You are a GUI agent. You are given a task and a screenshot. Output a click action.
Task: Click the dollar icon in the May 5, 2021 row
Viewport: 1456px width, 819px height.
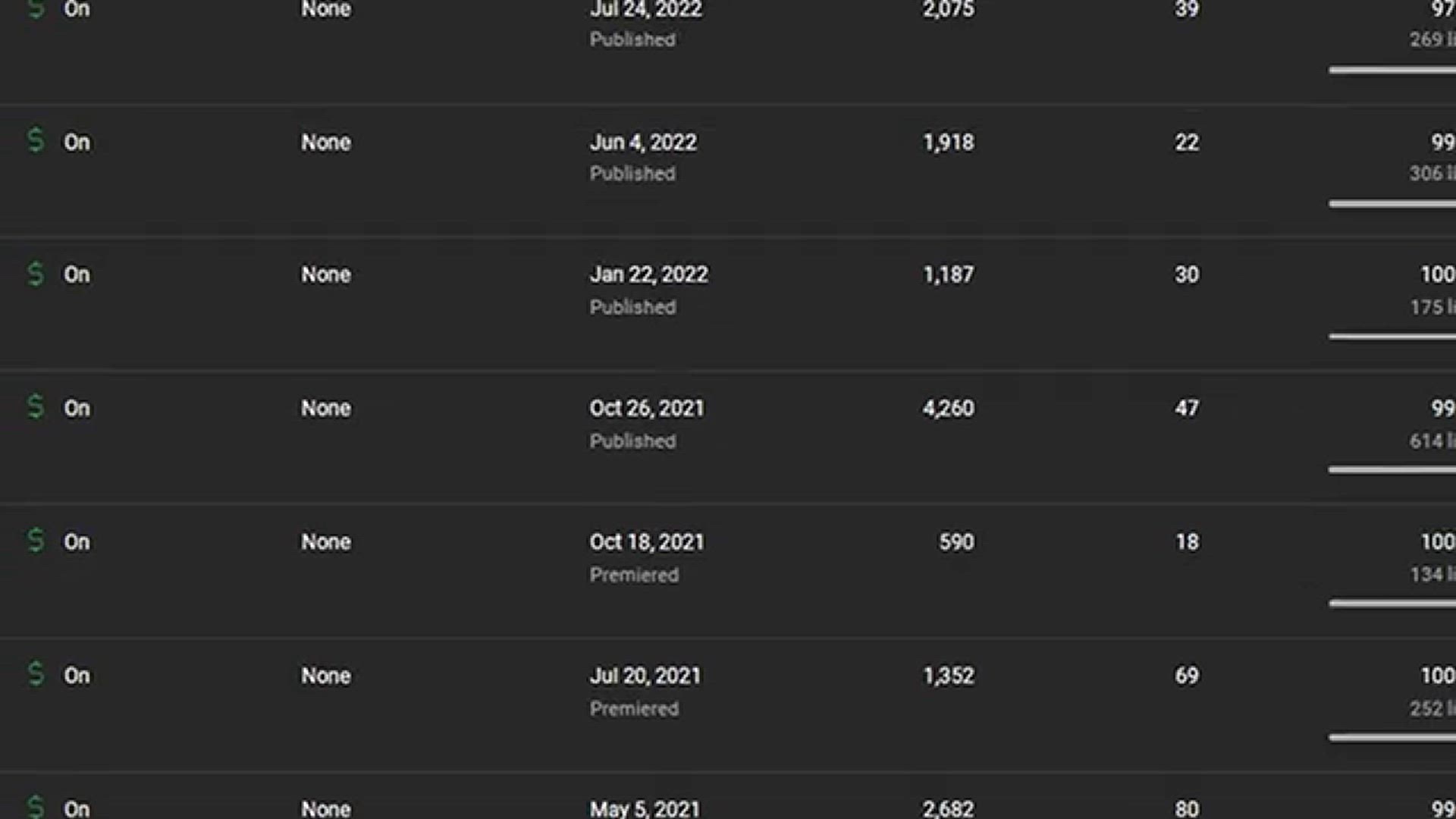pyautogui.click(x=36, y=807)
